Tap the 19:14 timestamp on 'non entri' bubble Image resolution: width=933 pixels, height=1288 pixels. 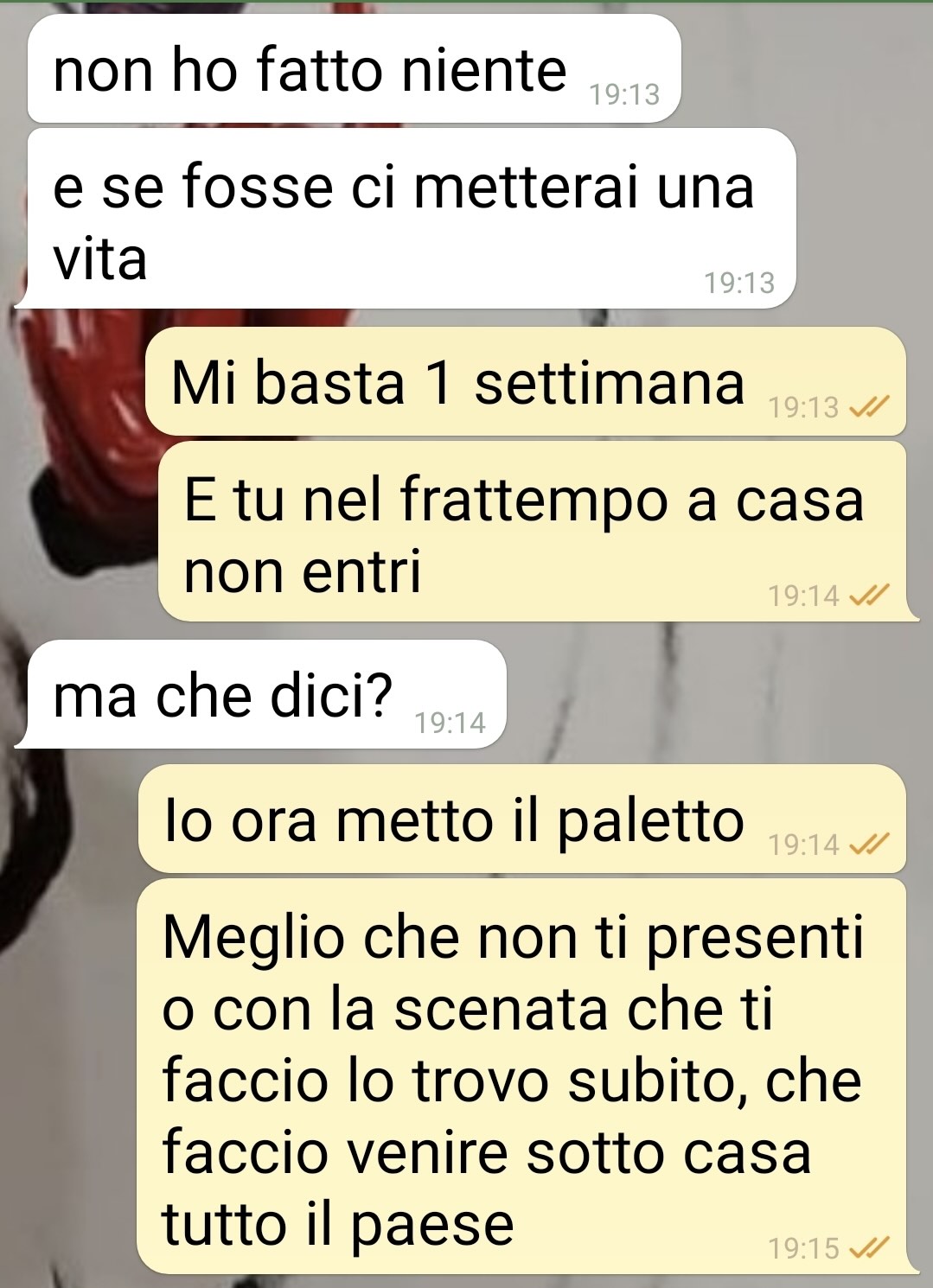(803, 596)
